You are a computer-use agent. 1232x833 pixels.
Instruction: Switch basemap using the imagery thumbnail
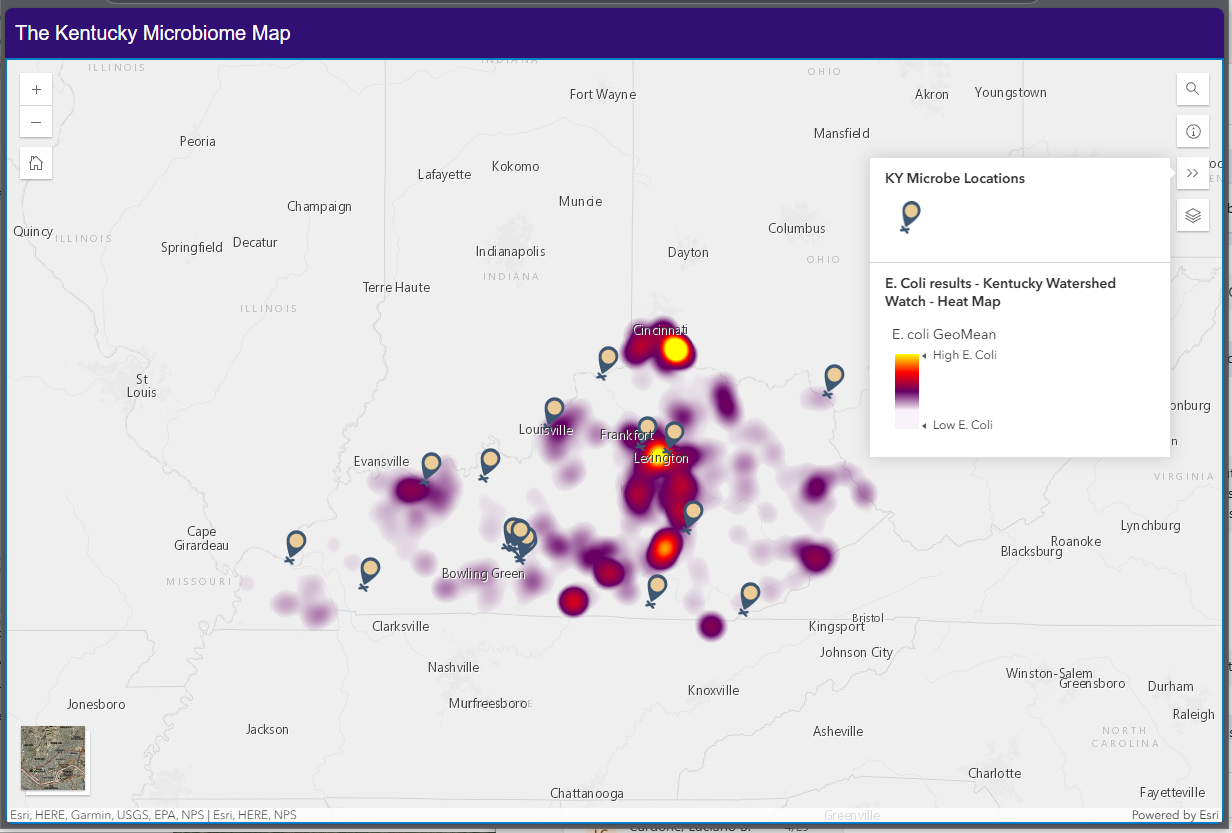tap(53, 759)
